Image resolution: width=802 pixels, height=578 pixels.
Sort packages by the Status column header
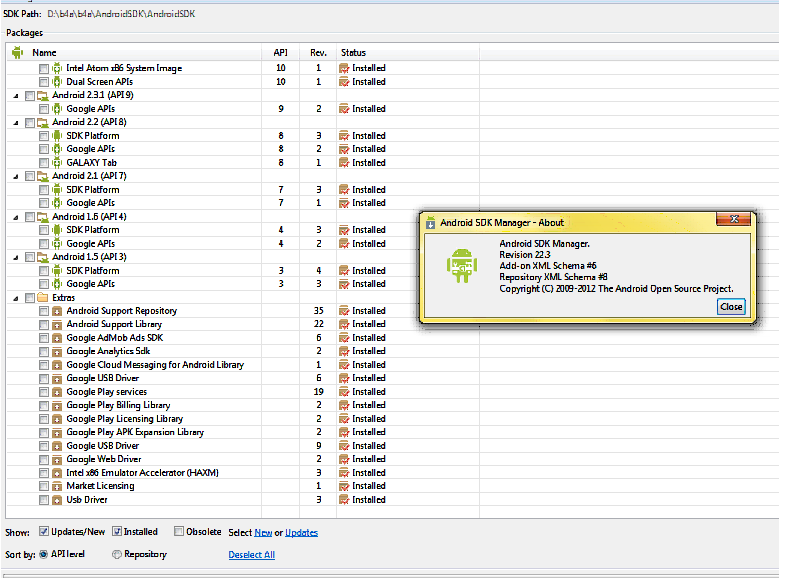tap(353, 53)
